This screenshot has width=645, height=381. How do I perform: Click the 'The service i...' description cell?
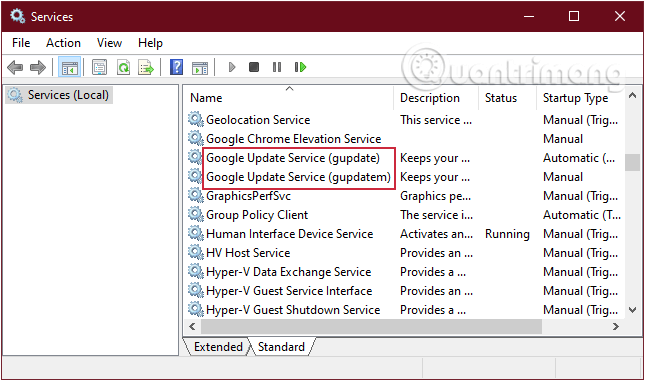click(436, 215)
